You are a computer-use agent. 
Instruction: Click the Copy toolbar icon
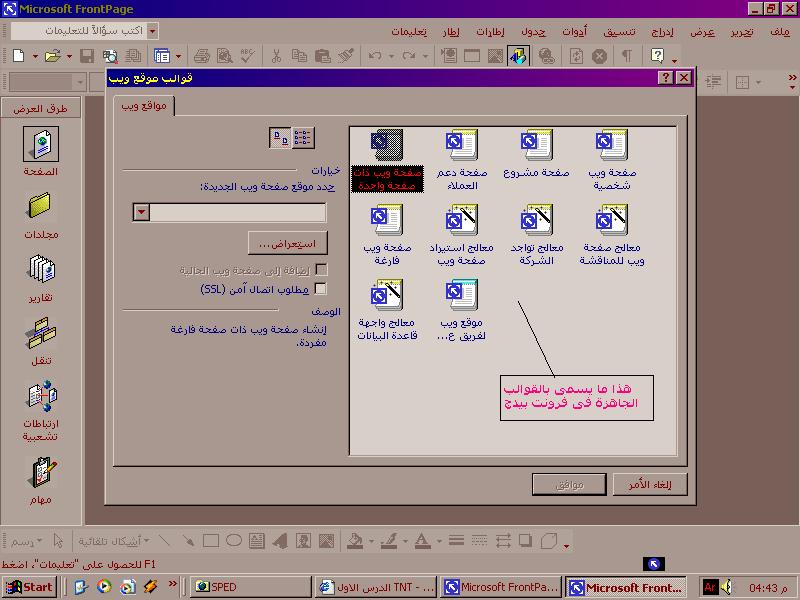click(299, 56)
